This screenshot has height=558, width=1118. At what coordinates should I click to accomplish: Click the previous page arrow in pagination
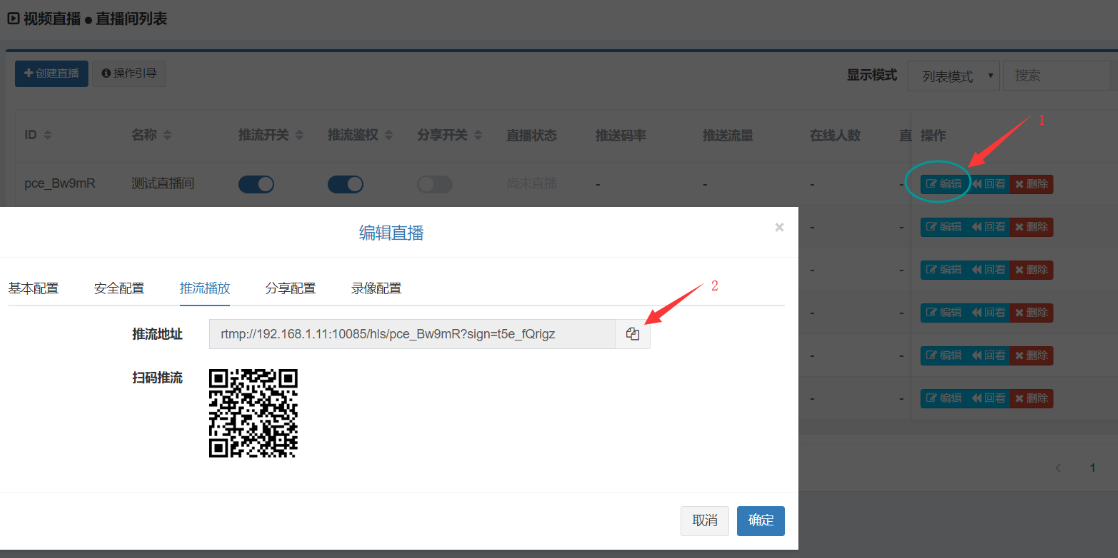point(1058,468)
